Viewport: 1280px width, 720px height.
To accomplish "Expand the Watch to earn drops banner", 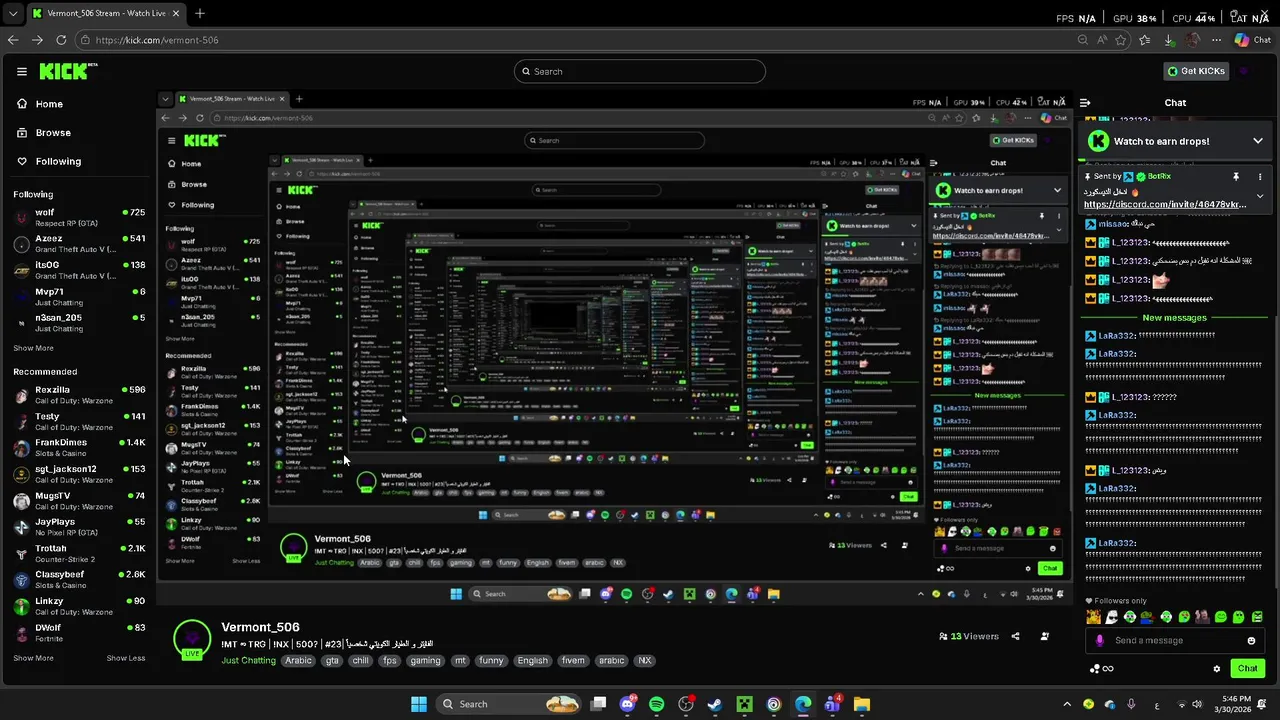I will 1258,141.
